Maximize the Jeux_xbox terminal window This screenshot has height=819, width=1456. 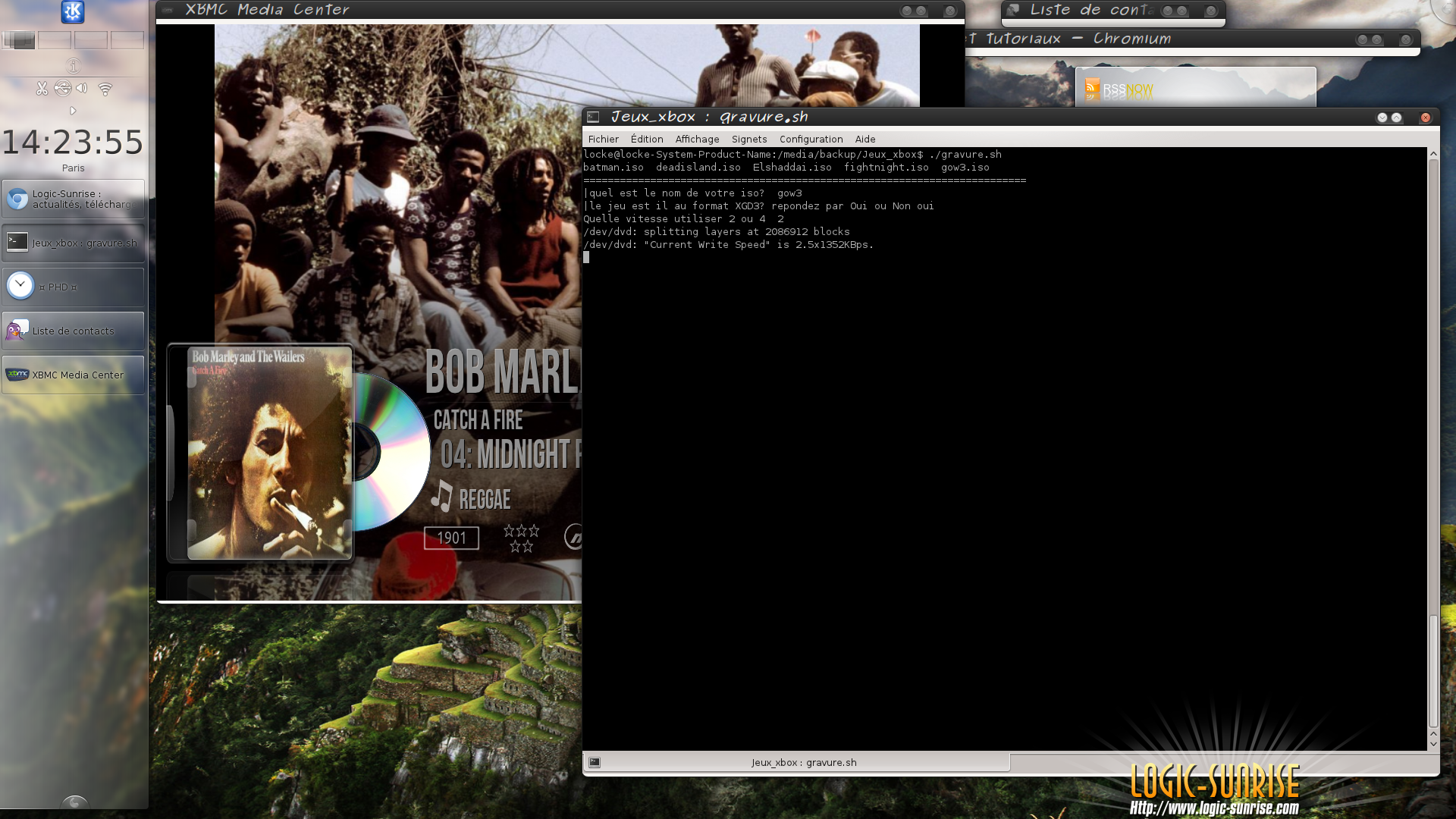1396,118
